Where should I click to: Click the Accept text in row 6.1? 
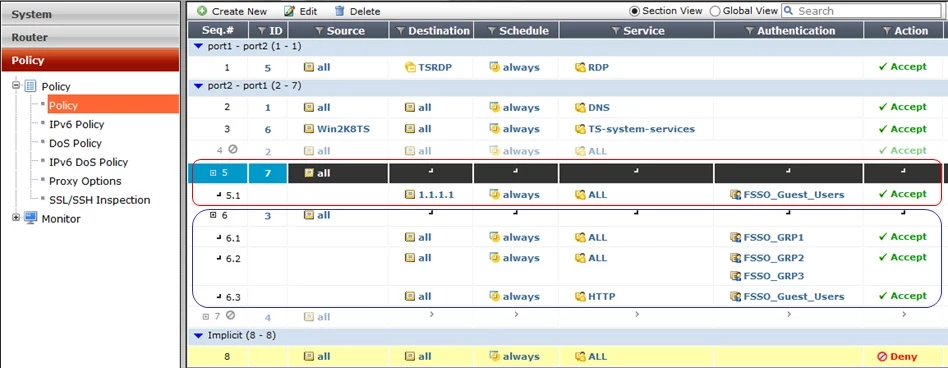(x=909, y=237)
